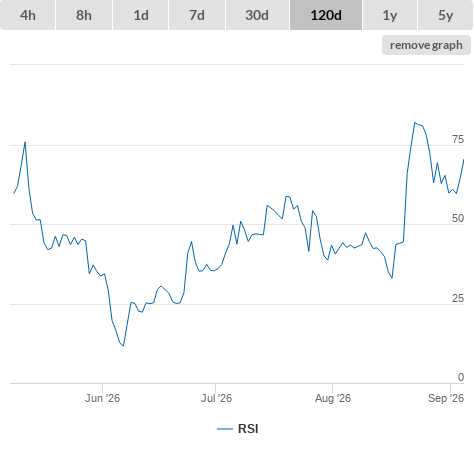474x455 pixels.
Task: Switch chart to 1y range
Action: (390, 15)
